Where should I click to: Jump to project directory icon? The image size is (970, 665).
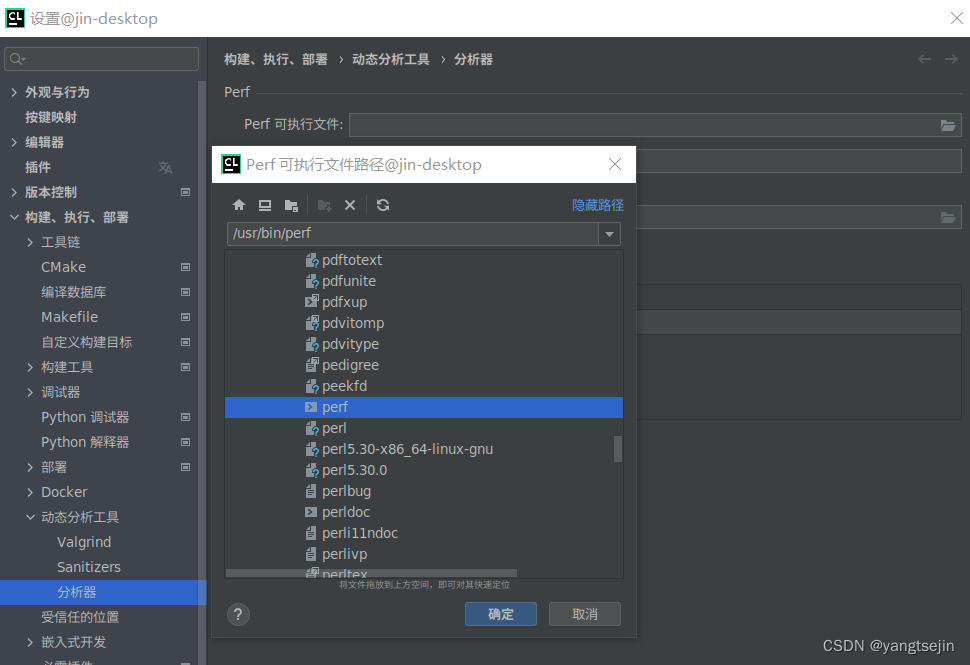[291, 205]
